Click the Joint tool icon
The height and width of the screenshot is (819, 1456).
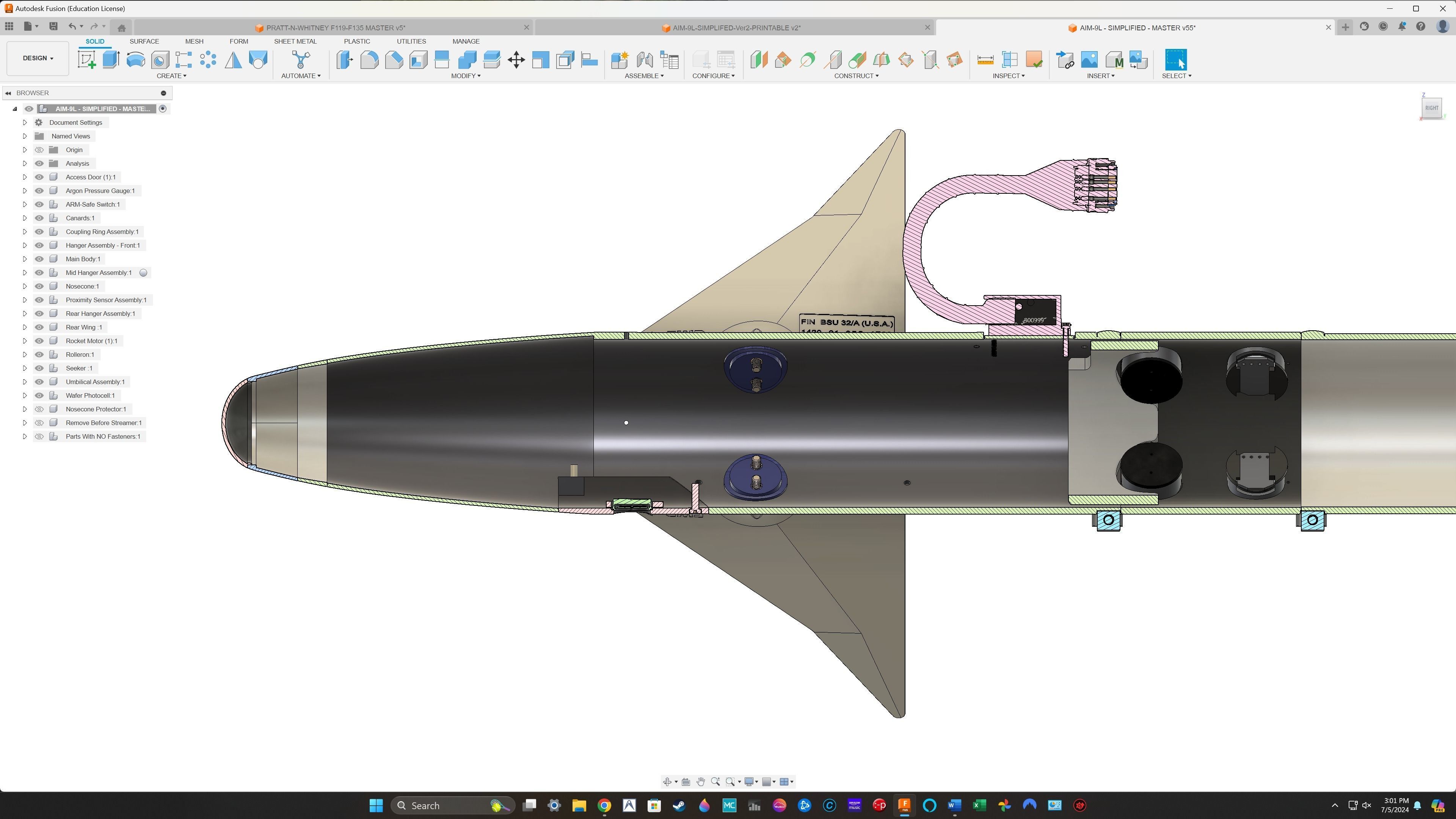[x=644, y=60]
